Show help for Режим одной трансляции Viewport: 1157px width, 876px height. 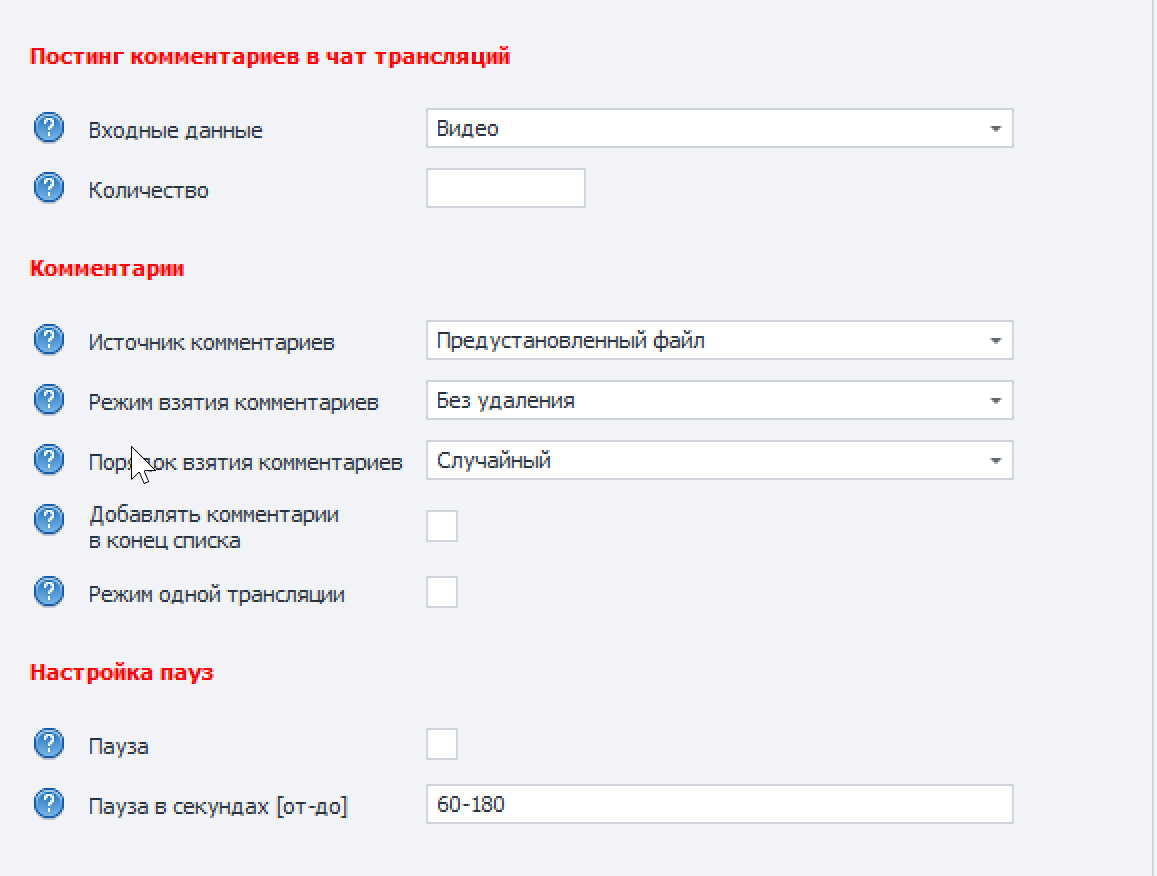click(x=49, y=593)
